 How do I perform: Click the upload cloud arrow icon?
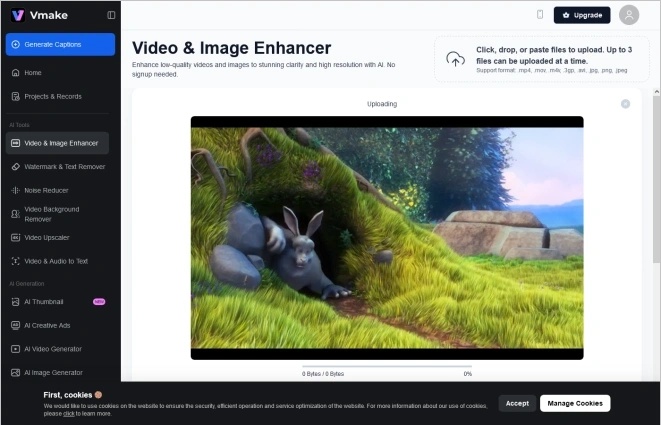click(455, 59)
